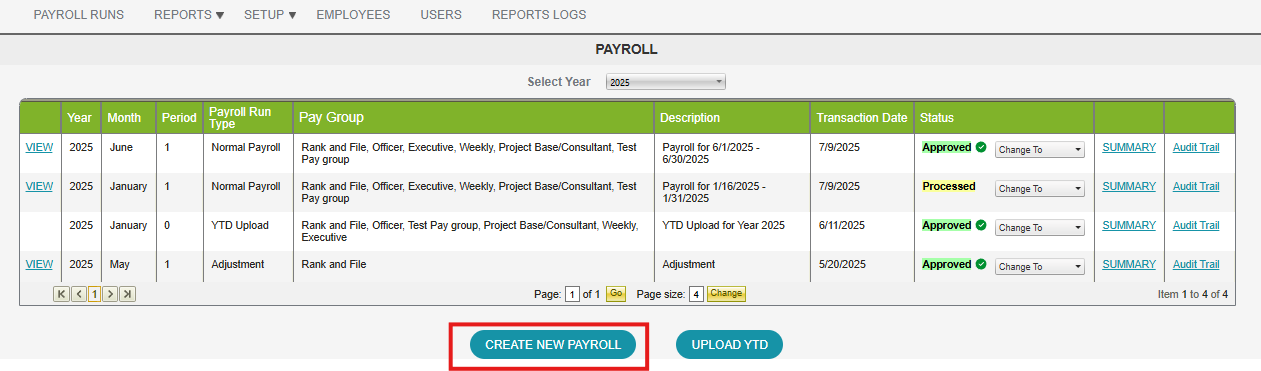Image resolution: width=1261 pixels, height=371 pixels.
Task: Open Summary for June payroll
Action: coord(1129,147)
